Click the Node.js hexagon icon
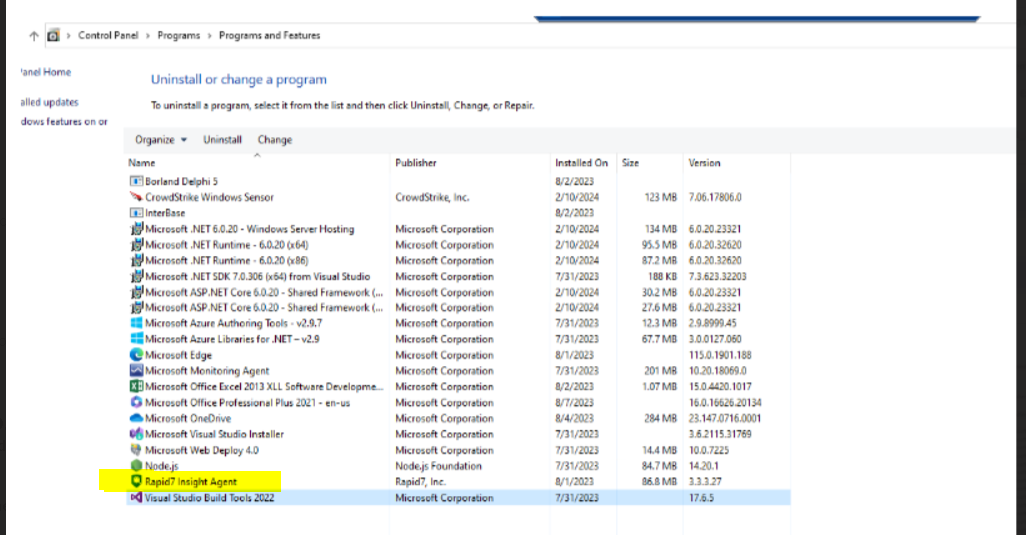Image resolution: width=1026 pixels, height=535 pixels. [x=136, y=466]
